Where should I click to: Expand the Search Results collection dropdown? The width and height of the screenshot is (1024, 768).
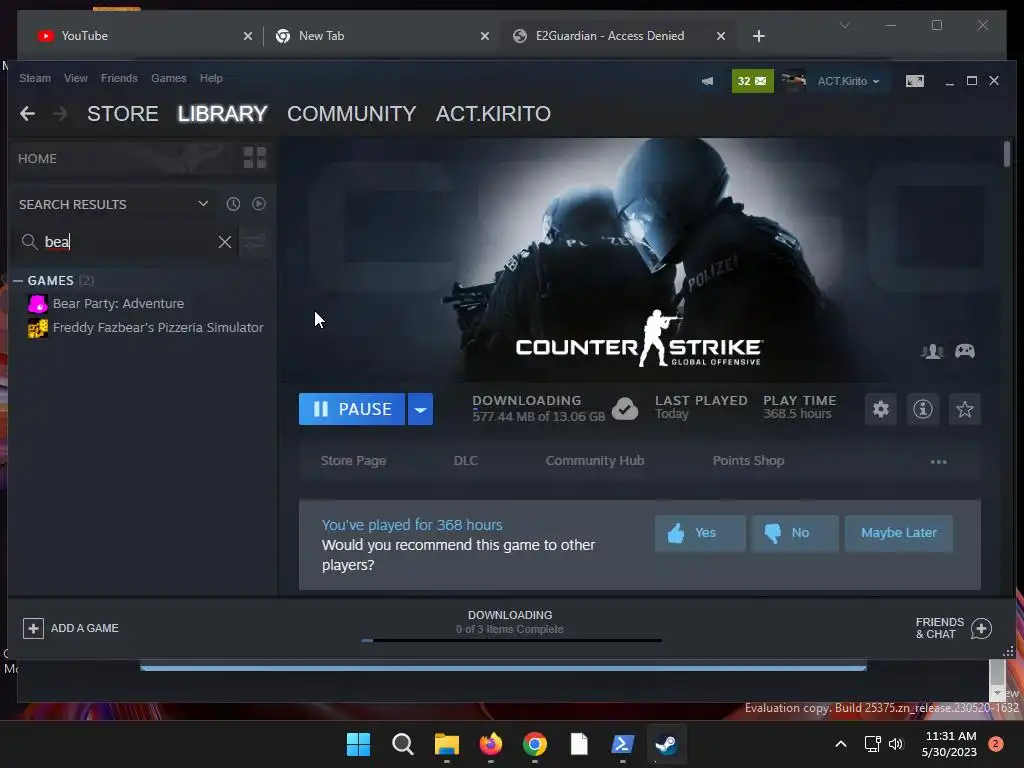[203, 204]
